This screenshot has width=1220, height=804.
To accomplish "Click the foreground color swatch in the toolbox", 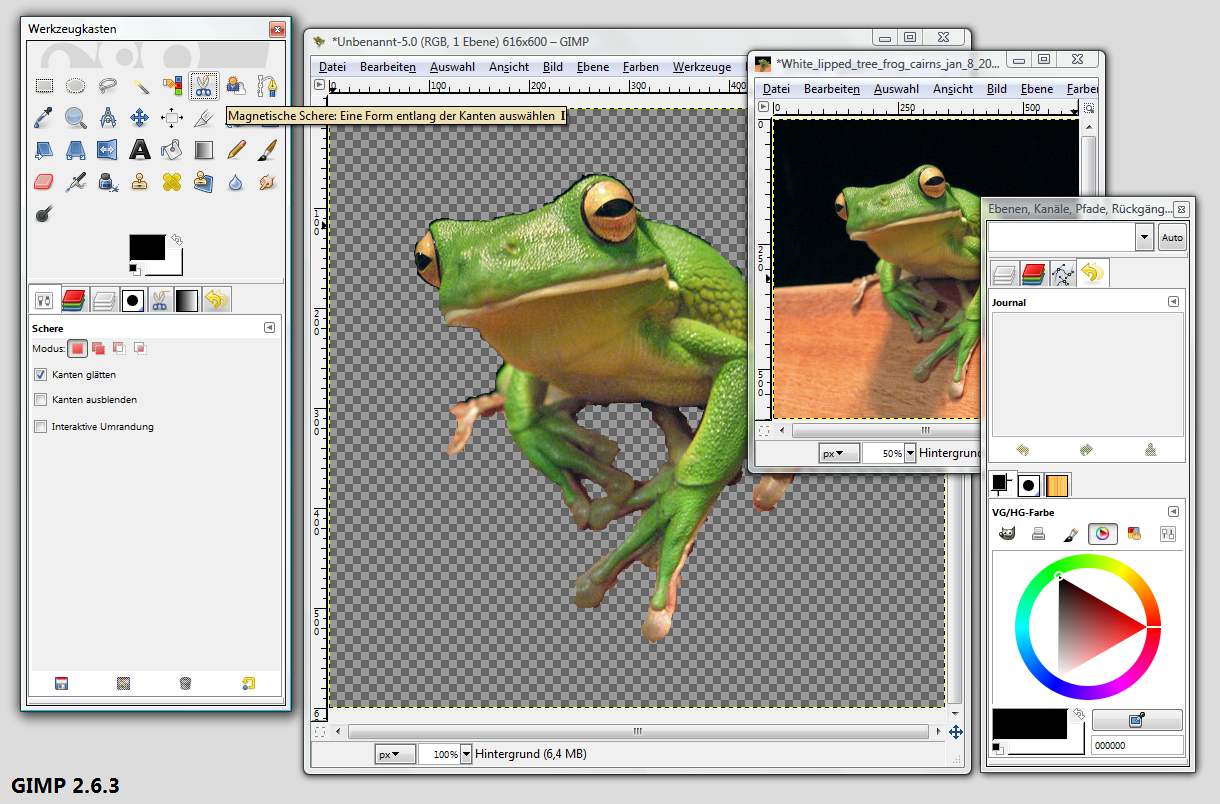I will 147,248.
